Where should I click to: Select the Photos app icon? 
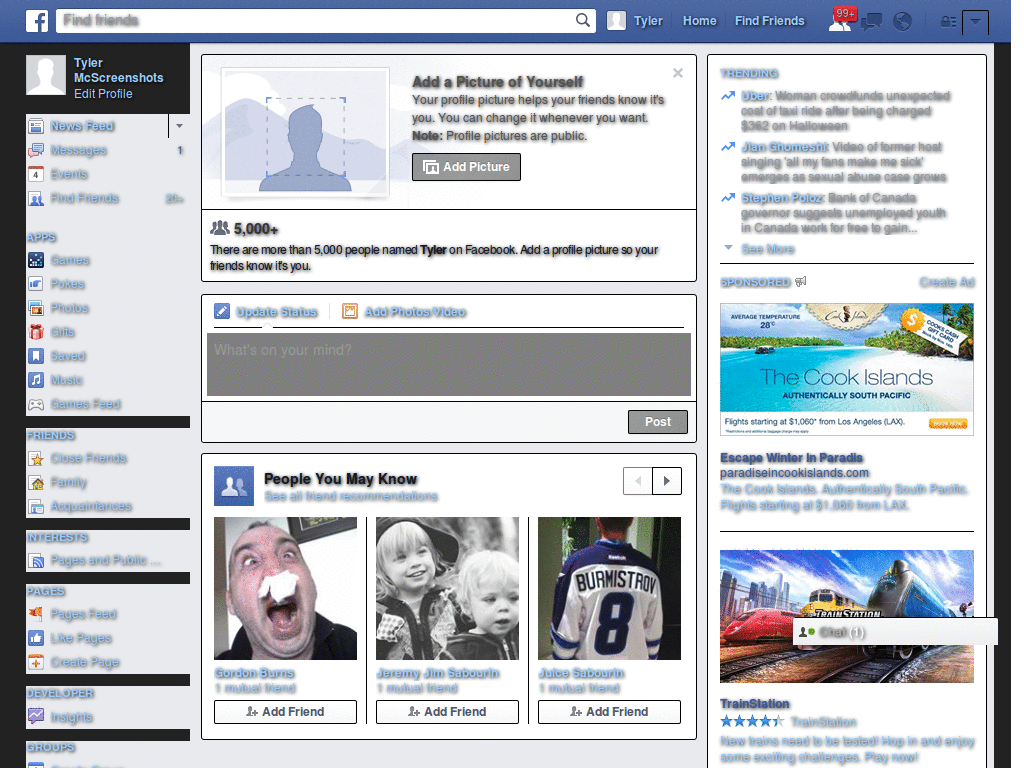click(33, 308)
